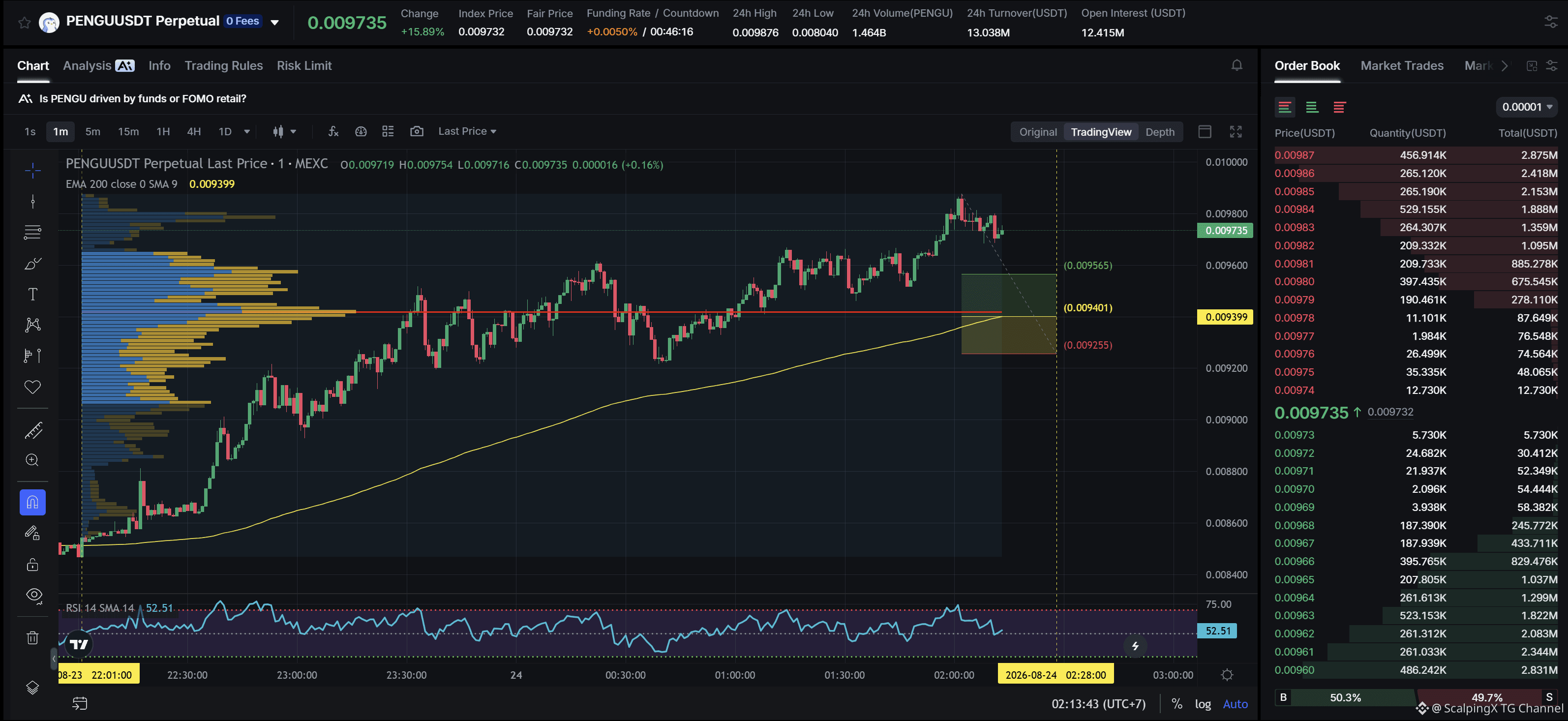Viewport: 1568px width, 721px height.
Task: Select the 4H timeframe
Action: 194,131
